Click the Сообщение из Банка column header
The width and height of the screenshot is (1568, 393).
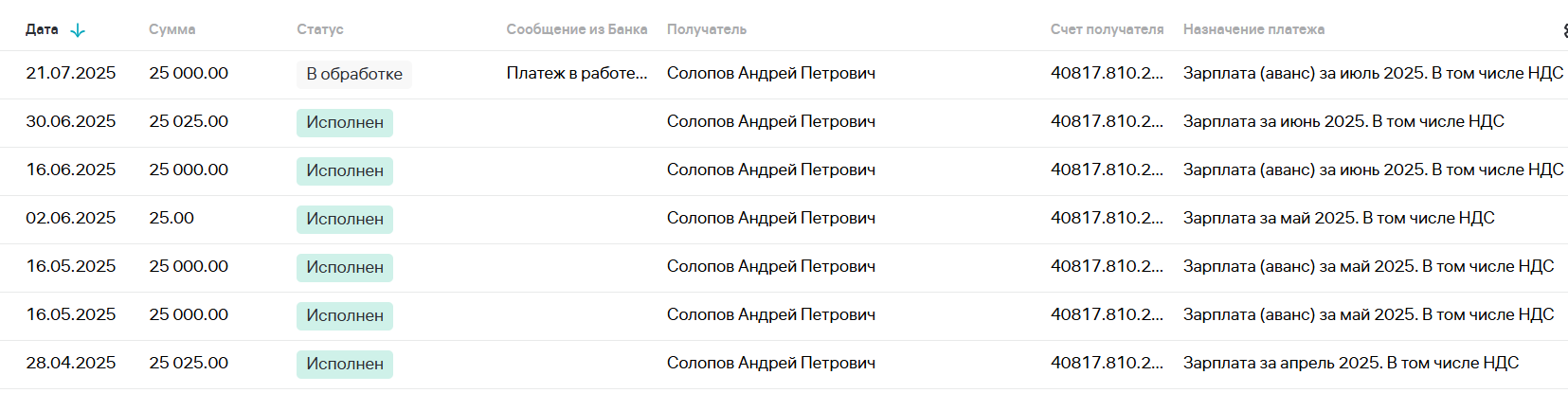coord(577,29)
